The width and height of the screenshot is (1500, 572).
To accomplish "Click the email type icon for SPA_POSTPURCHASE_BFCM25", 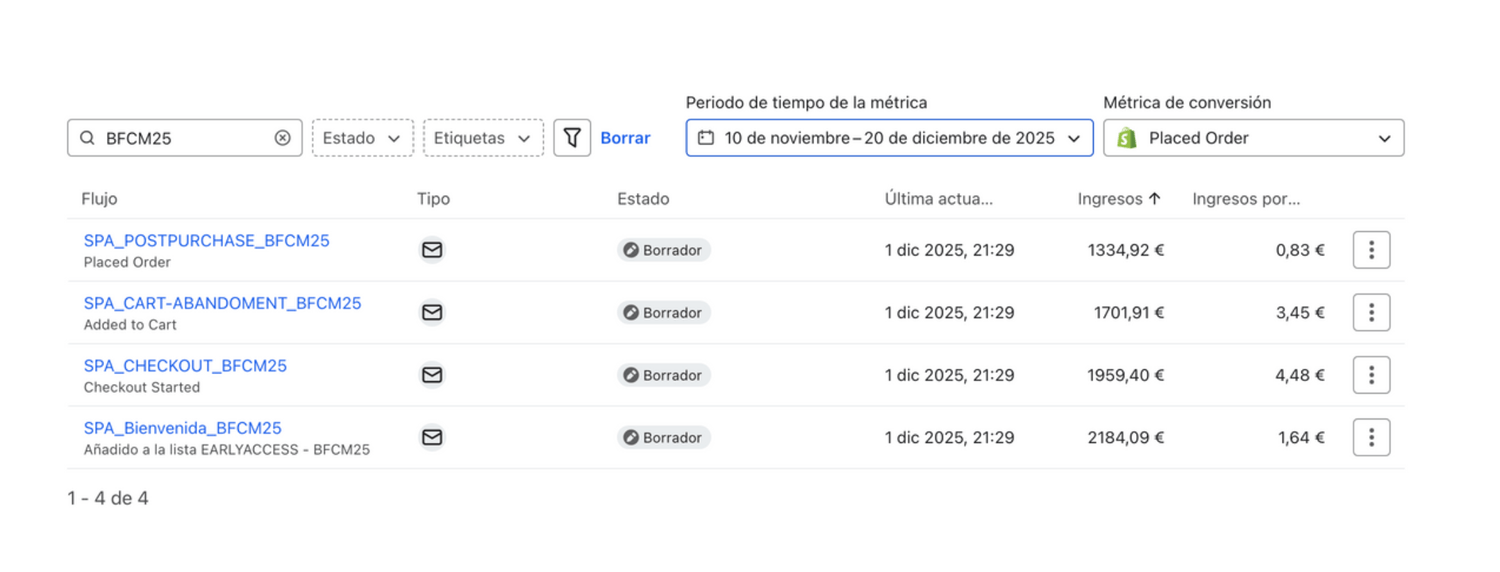I will pyautogui.click(x=432, y=250).
